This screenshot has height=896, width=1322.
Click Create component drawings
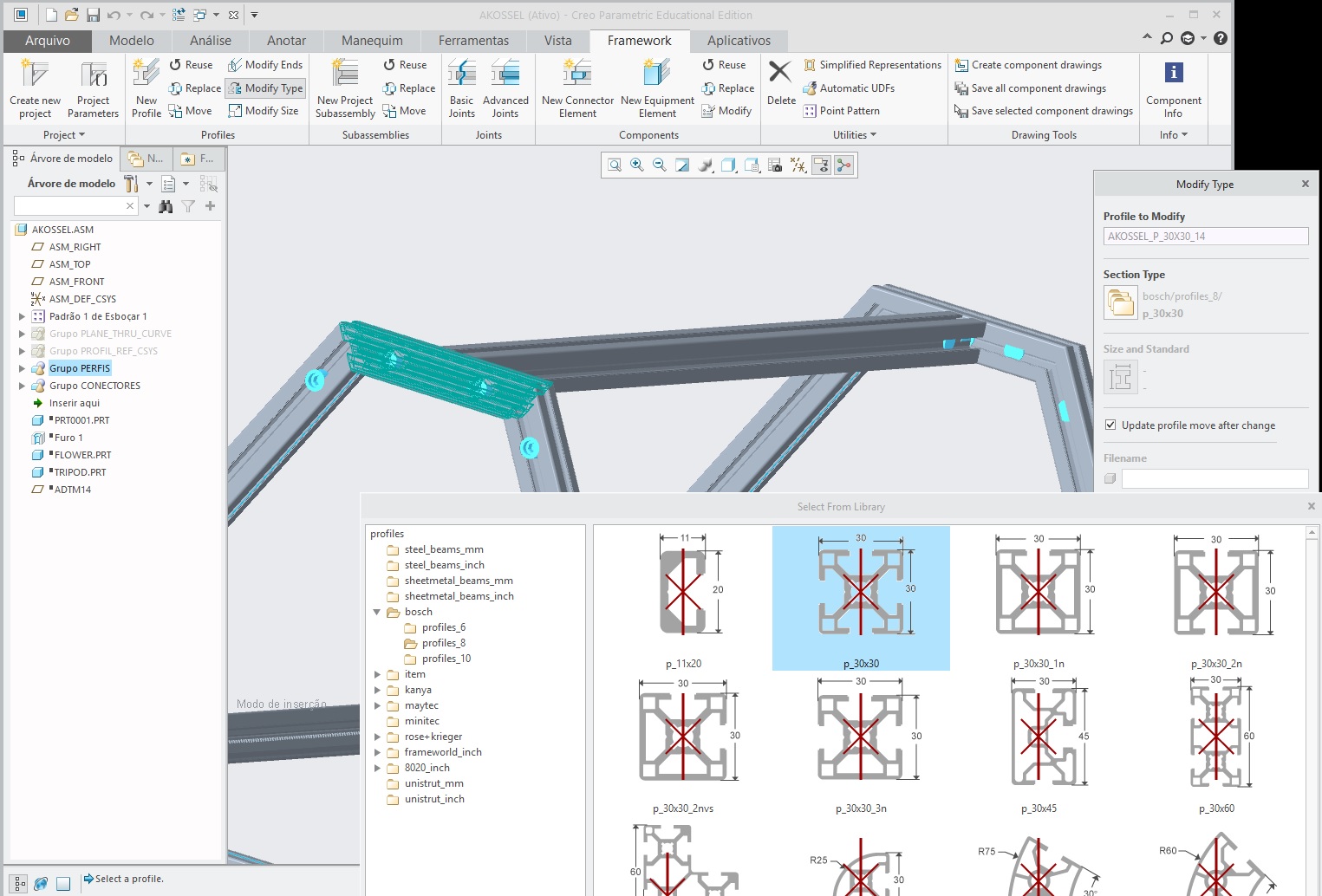1028,65
